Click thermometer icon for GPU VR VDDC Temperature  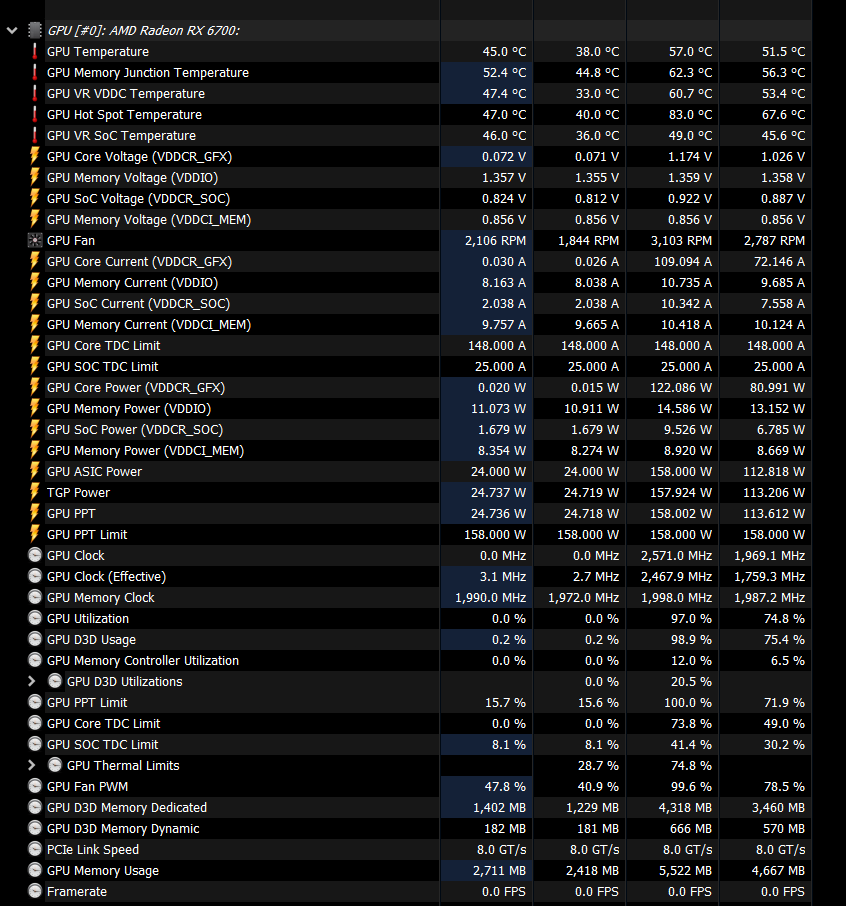(x=35, y=94)
